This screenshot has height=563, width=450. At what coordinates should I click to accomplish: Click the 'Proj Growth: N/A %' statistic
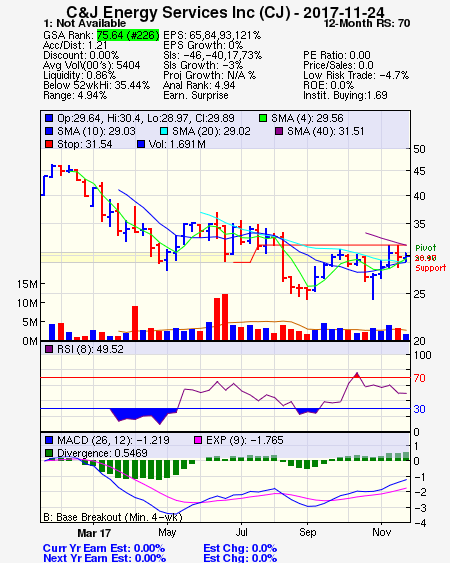(x=209, y=75)
